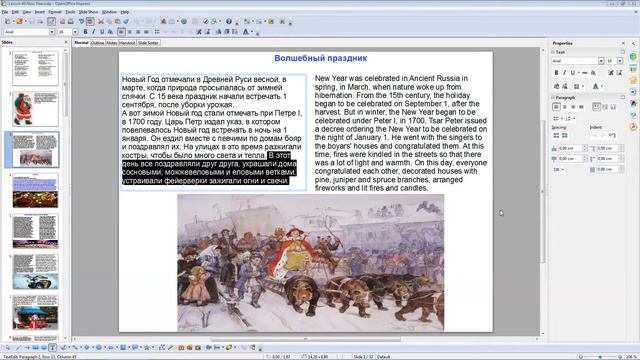The width and height of the screenshot is (640, 360).
Task: Toggle Justified in sidebar Paragraph section
Action: (x=581, y=107)
